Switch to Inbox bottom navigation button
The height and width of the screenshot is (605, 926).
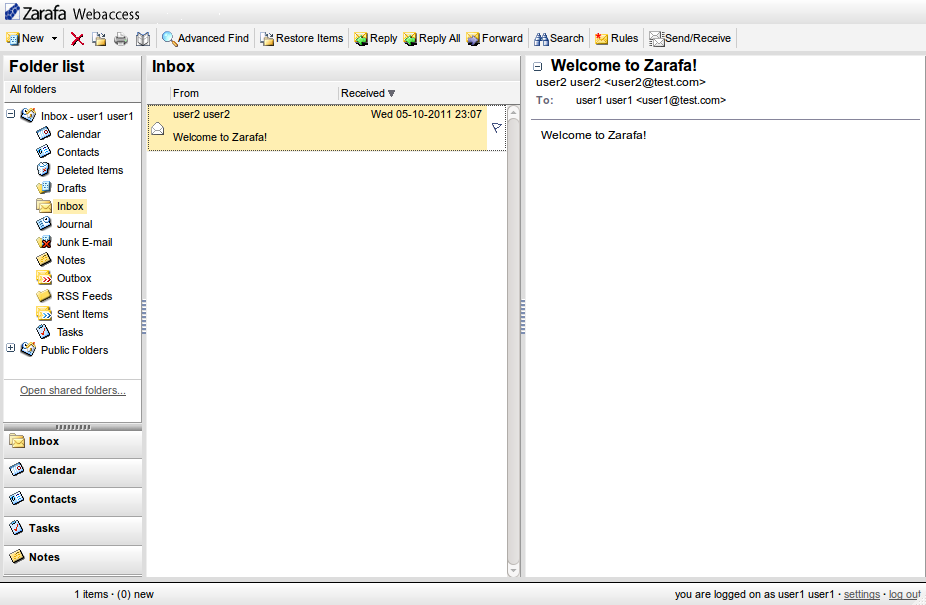[x=73, y=442]
